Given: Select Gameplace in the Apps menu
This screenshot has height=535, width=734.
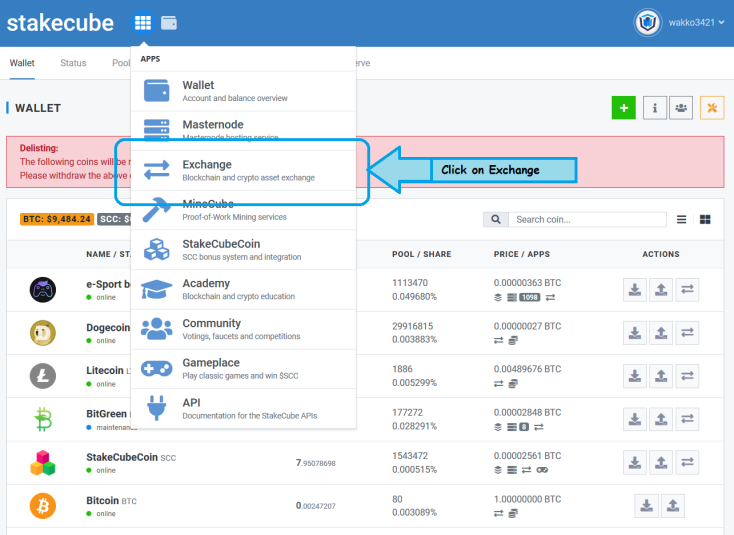Looking at the screenshot, I should [x=243, y=368].
